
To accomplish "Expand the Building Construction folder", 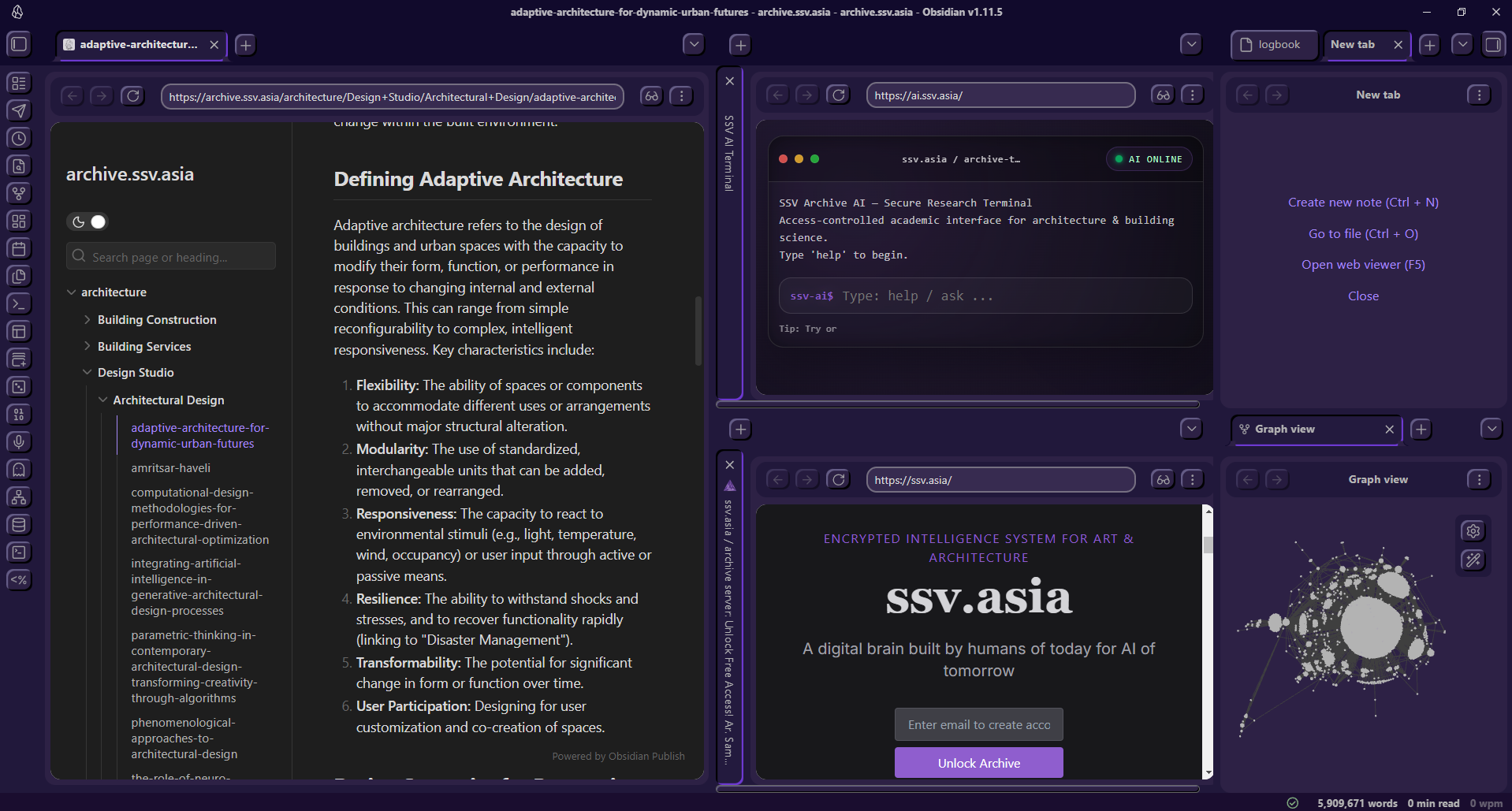I will pyautogui.click(x=88, y=320).
